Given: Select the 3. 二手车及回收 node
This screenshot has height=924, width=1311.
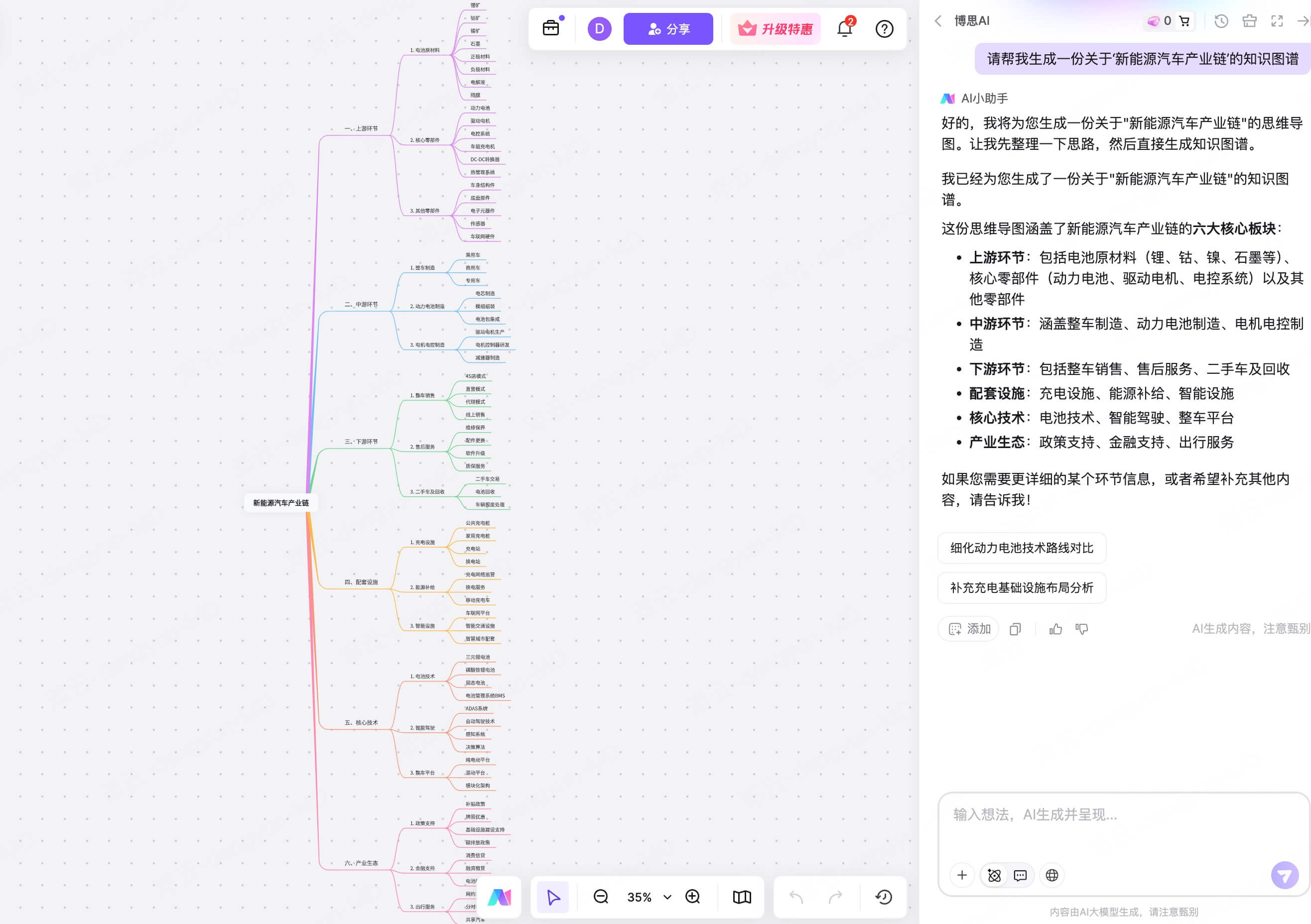Looking at the screenshot, I should pos(427,492).
